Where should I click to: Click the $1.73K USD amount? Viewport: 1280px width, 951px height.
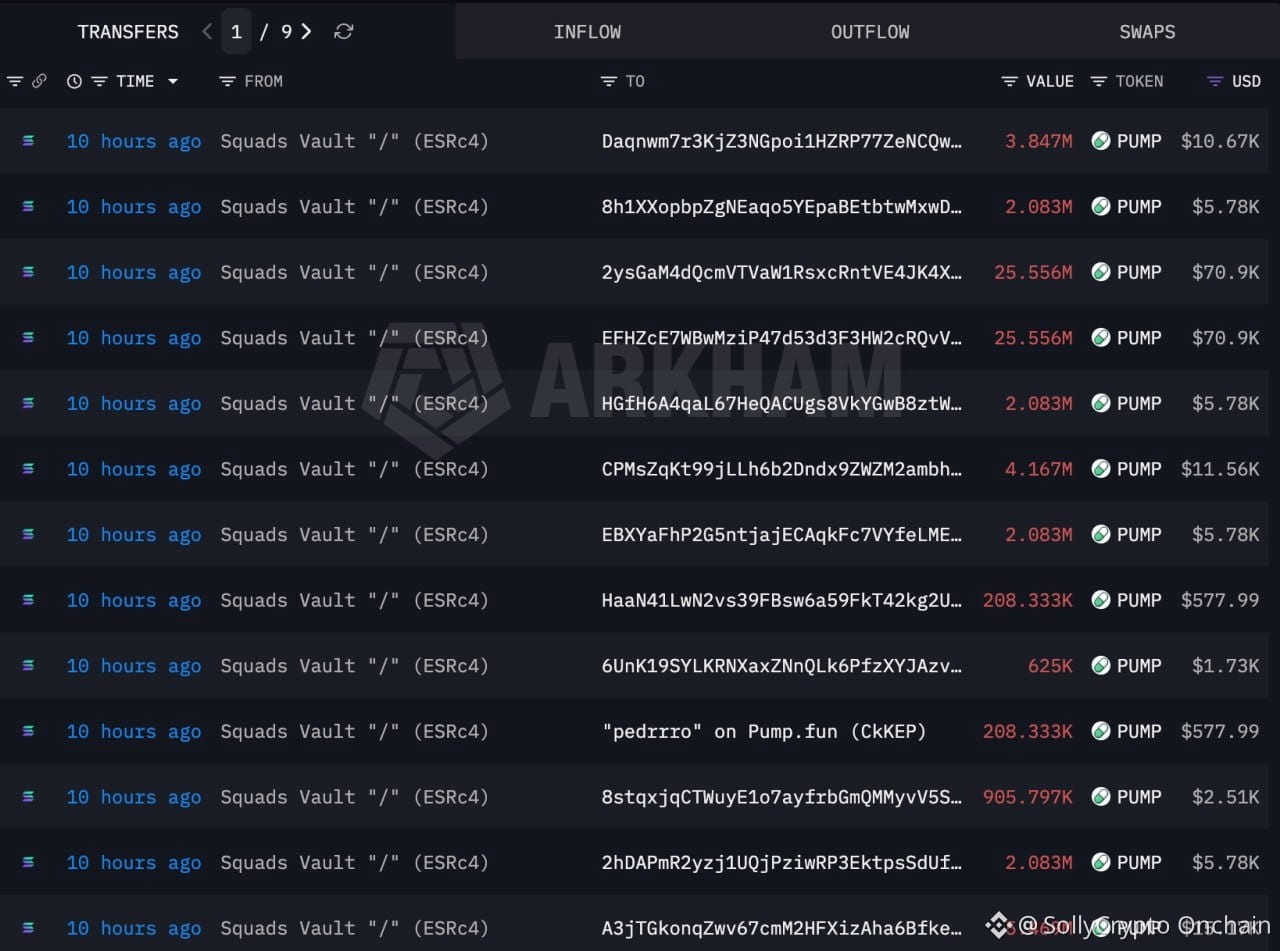[1226, 666]
